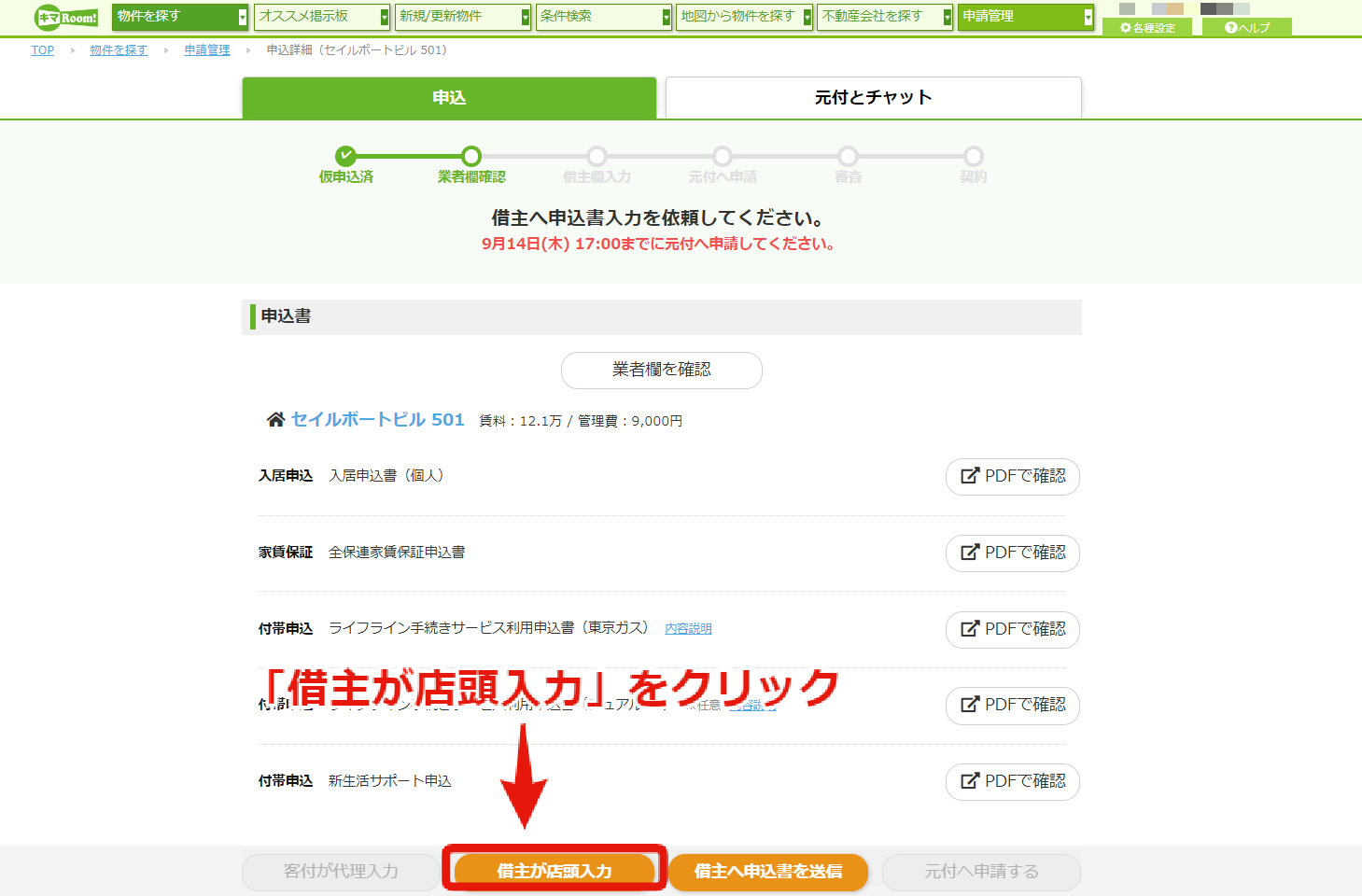Click the 契約 step circle
This screenshot has width=1362, height=896.
click(974, 156)
